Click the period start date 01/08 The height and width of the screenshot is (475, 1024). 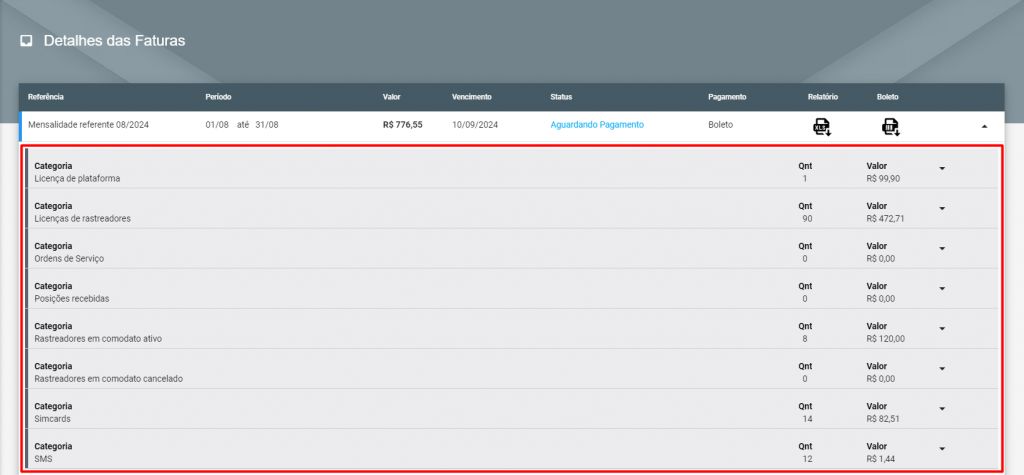pyautogui.click(x=217, y=124)
